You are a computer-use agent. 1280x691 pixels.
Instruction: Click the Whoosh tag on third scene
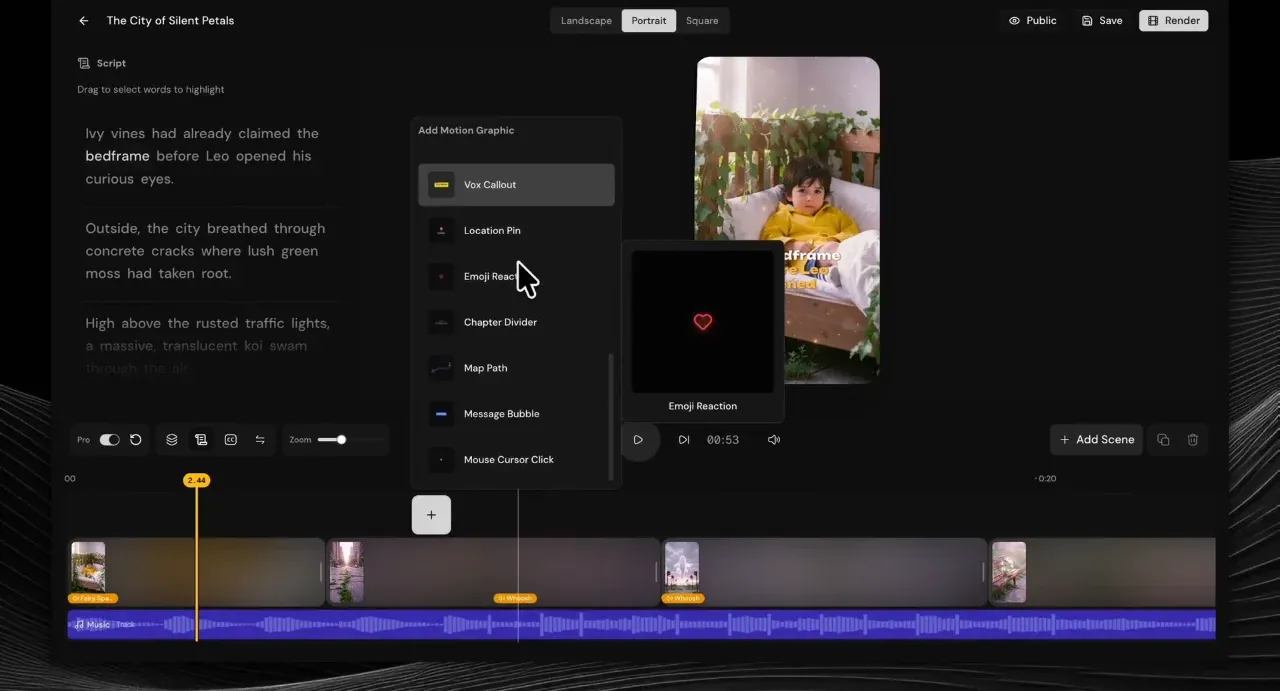click(x=683, y=598)
